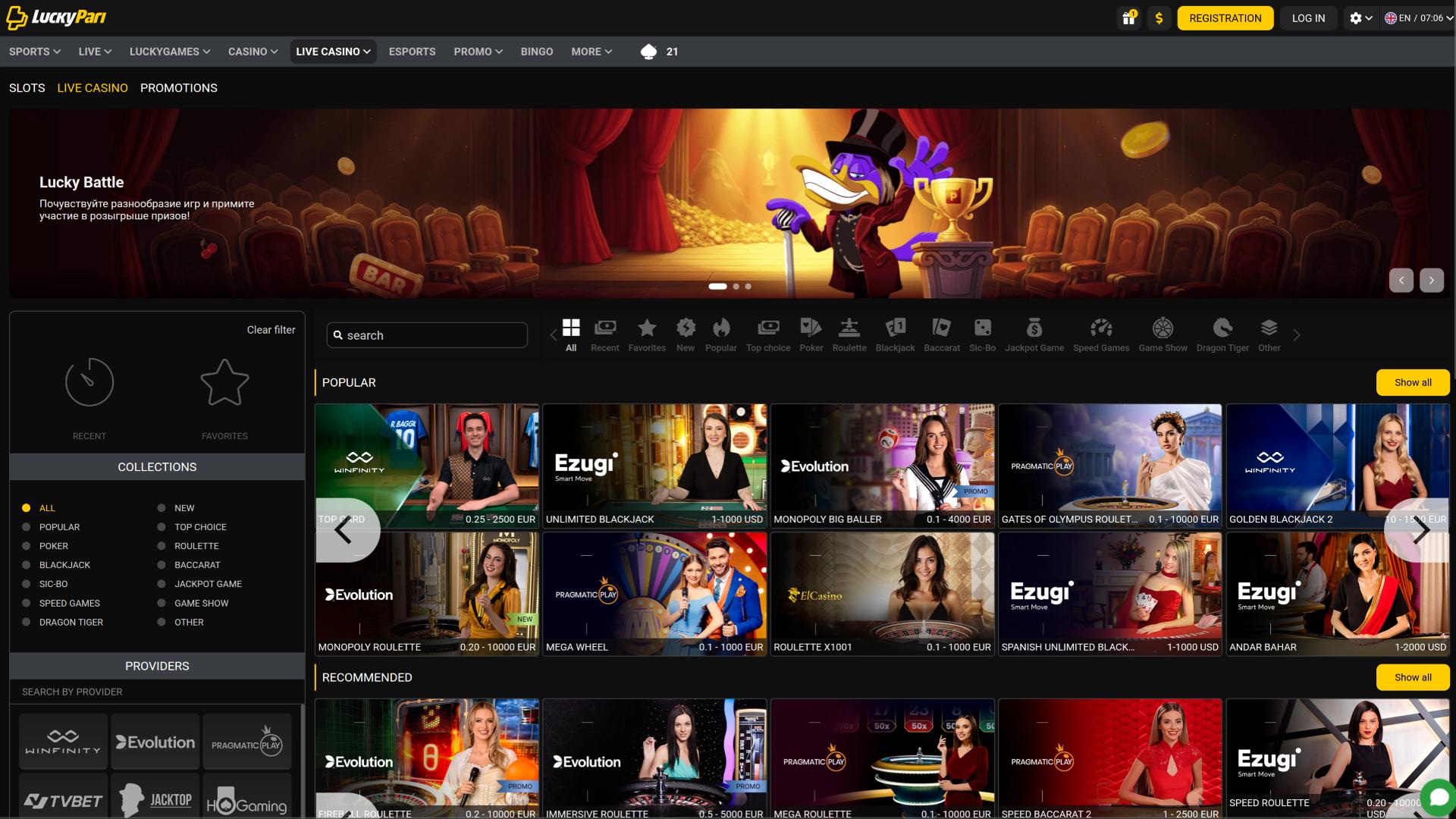Expand the MORE menu dropdown
Image resolution: width=1456 pixels, height=819 pixels.
591,52
